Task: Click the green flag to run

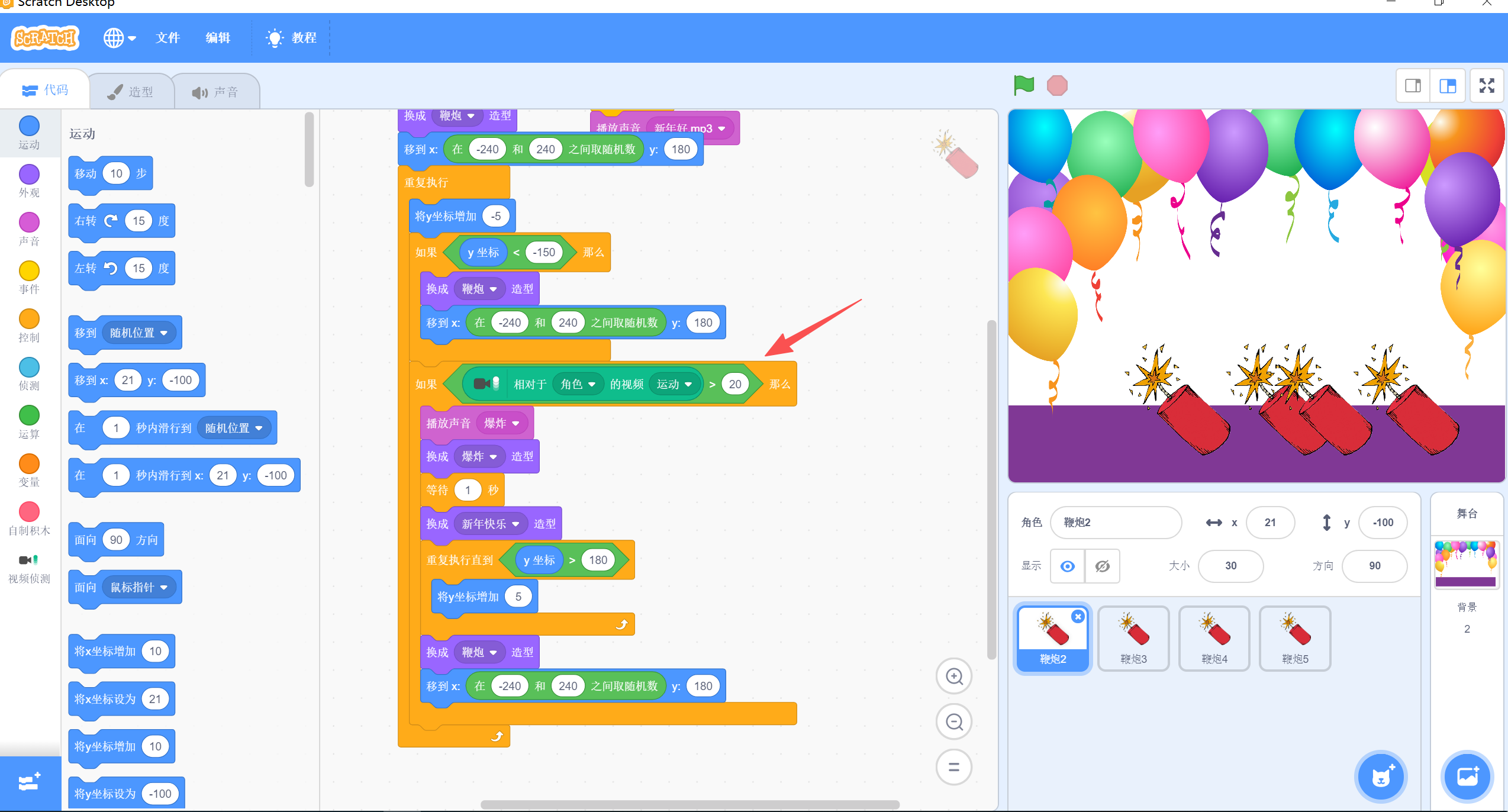Action: 1023,85
